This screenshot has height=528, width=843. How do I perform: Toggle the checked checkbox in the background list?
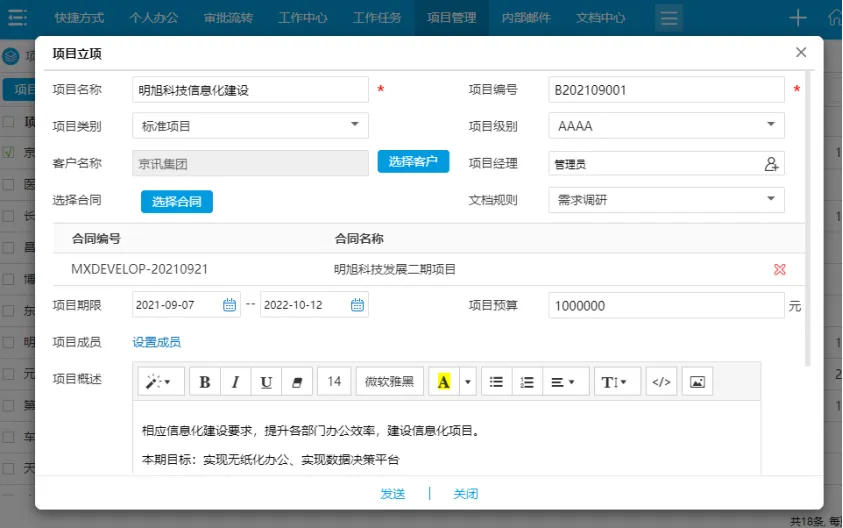click(8, 153)
